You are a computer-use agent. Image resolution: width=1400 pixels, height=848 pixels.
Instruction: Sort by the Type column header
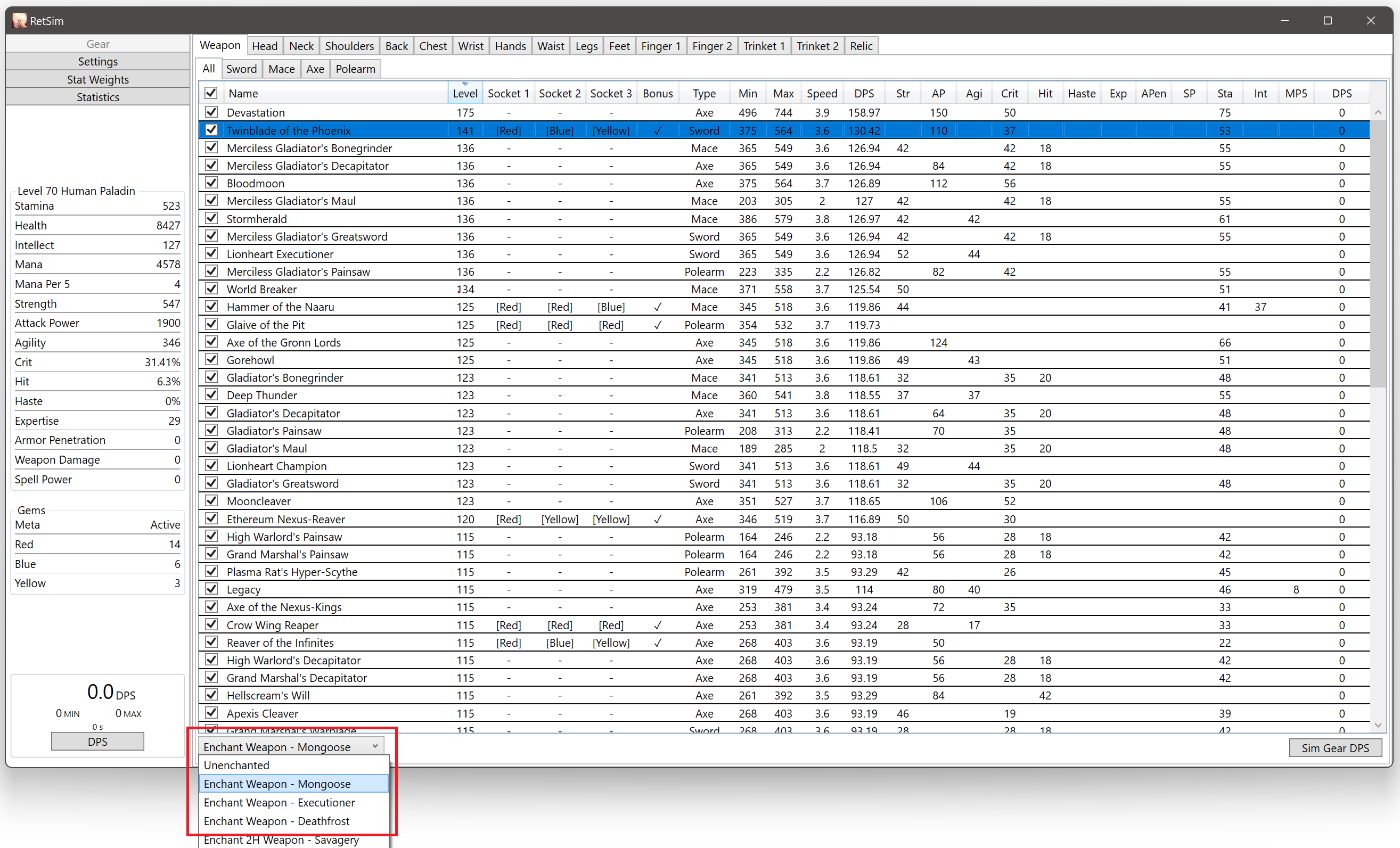click(704, 93)
